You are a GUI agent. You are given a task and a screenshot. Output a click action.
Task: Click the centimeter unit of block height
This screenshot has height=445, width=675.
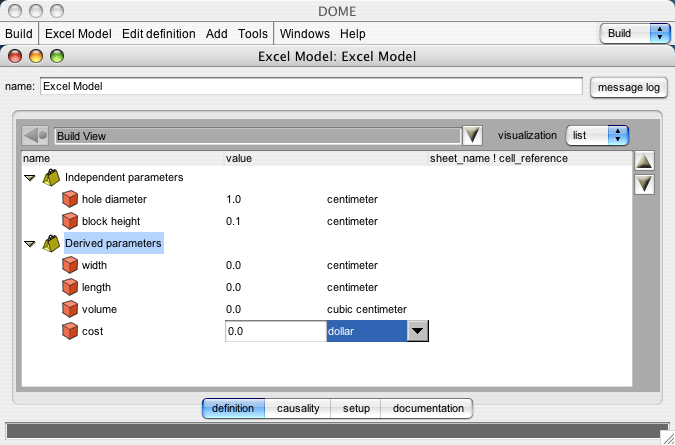pos(352,221)
